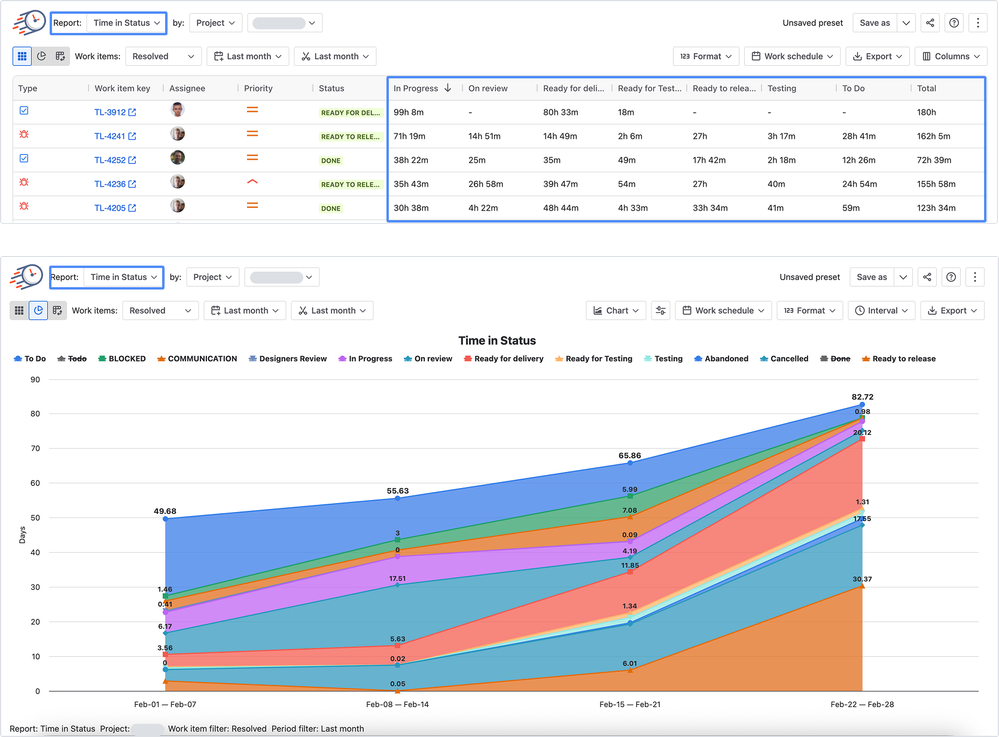
Task: Expand Save as arrow in top report
Action: [x=906, y=23]
